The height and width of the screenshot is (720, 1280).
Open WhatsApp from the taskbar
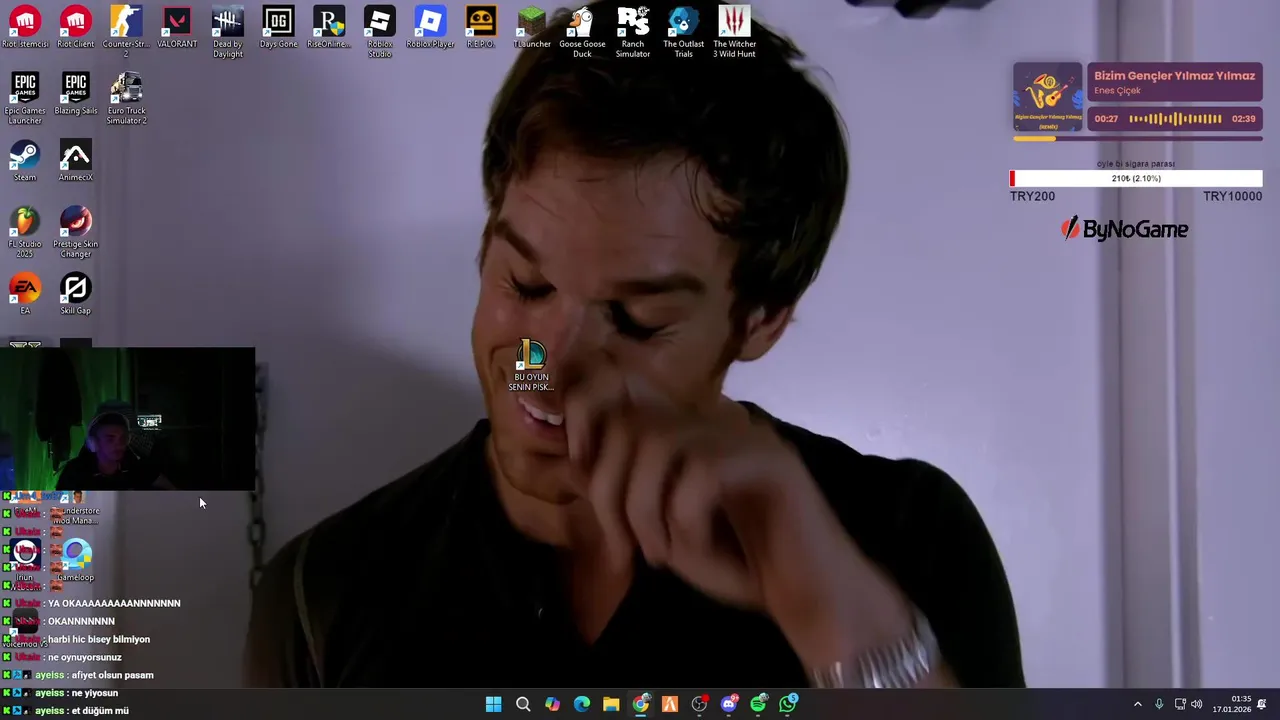(788, 704)
